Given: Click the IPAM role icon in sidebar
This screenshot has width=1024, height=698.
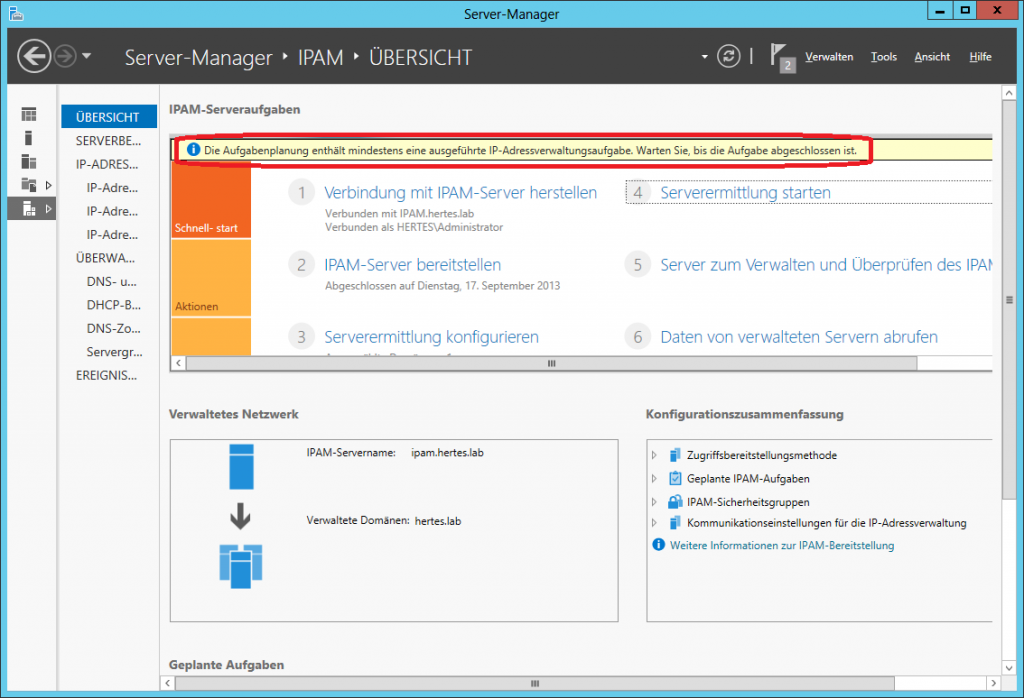Looking at the screenshot, I should pyautogui.click(x=29, y=208).
